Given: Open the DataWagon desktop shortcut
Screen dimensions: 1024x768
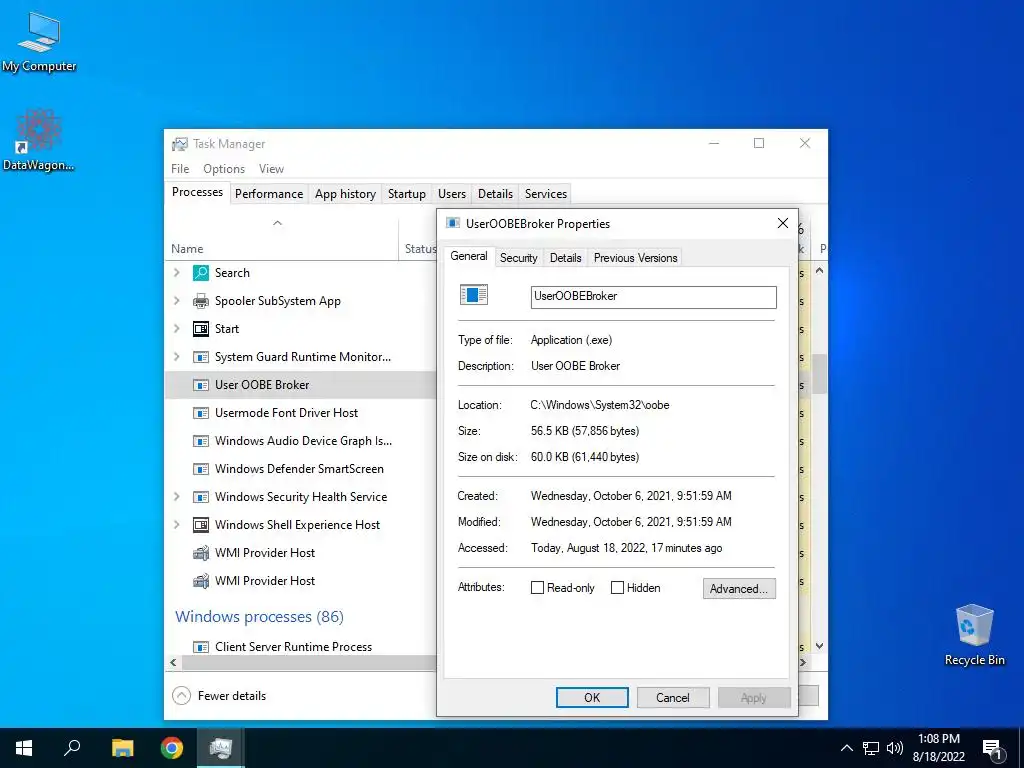Looking at the screenshot, I should pyautogui.click(x=39, y=140).
